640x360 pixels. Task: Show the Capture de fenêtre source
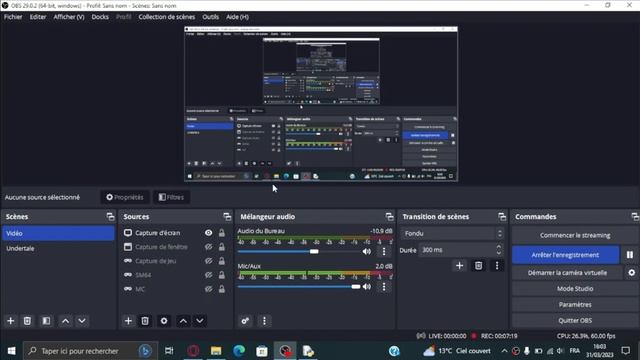[x=209, y=247]
